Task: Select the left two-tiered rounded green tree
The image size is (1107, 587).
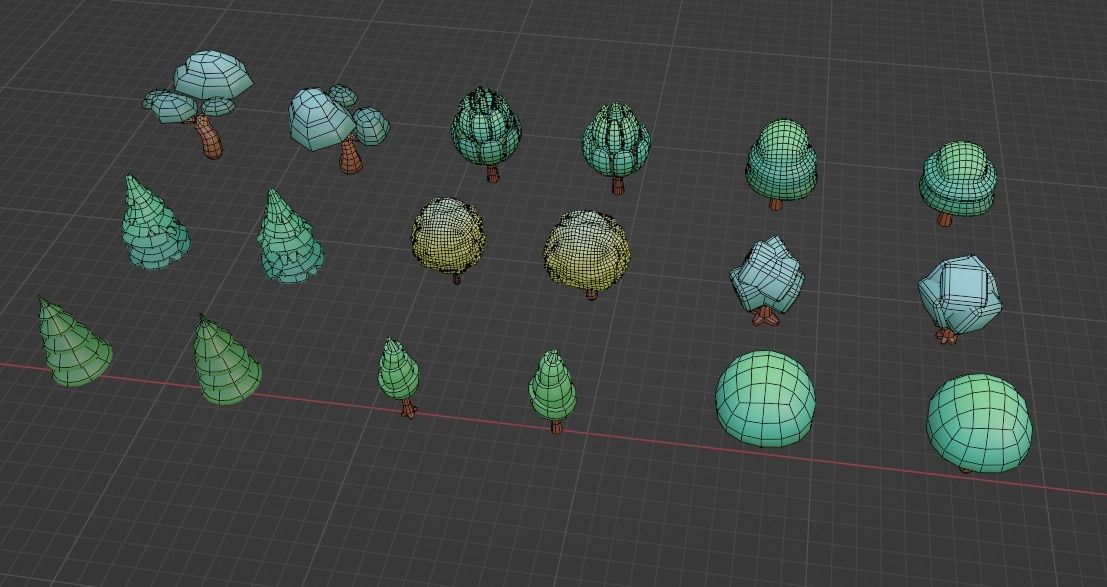Action: (x=781, y=165)
